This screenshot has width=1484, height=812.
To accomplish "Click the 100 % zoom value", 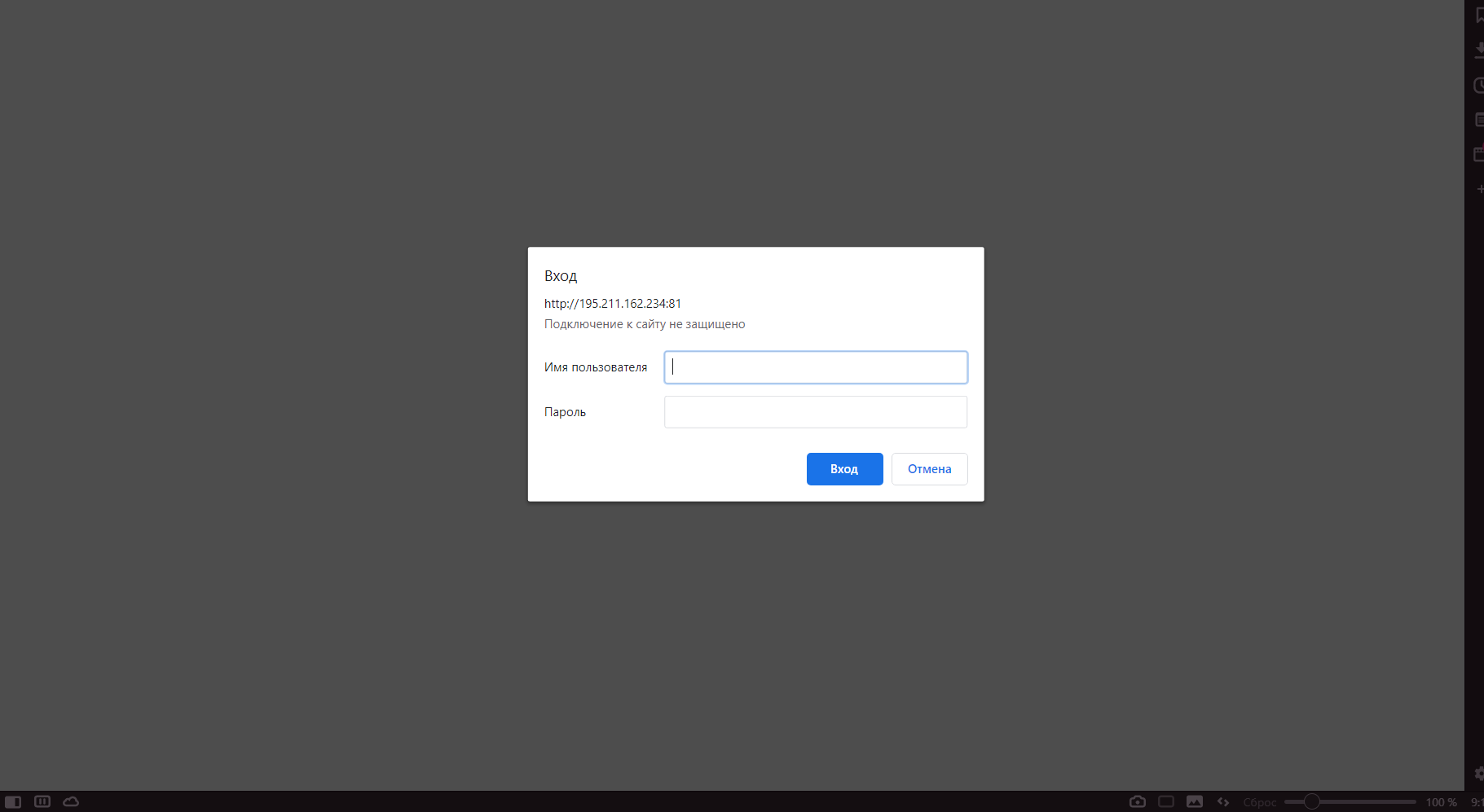I will click(x=1441, y=802).
